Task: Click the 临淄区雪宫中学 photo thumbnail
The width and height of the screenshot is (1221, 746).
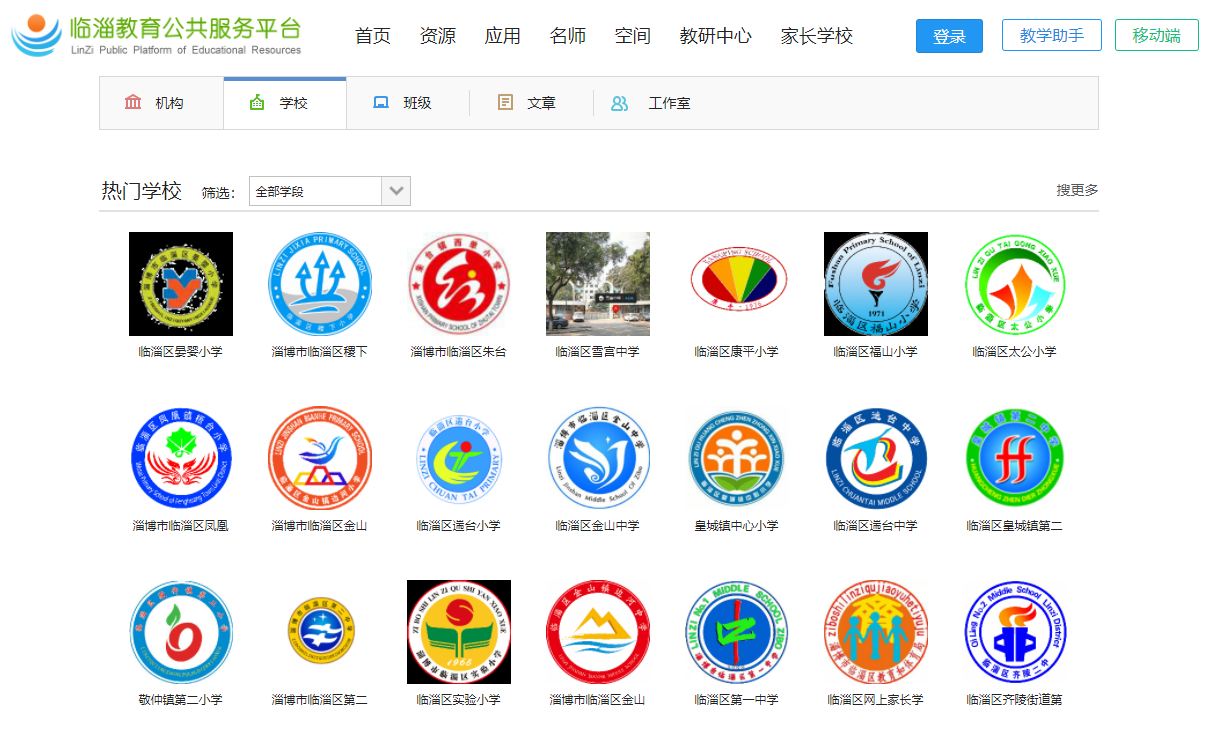Action: (598, 284)
